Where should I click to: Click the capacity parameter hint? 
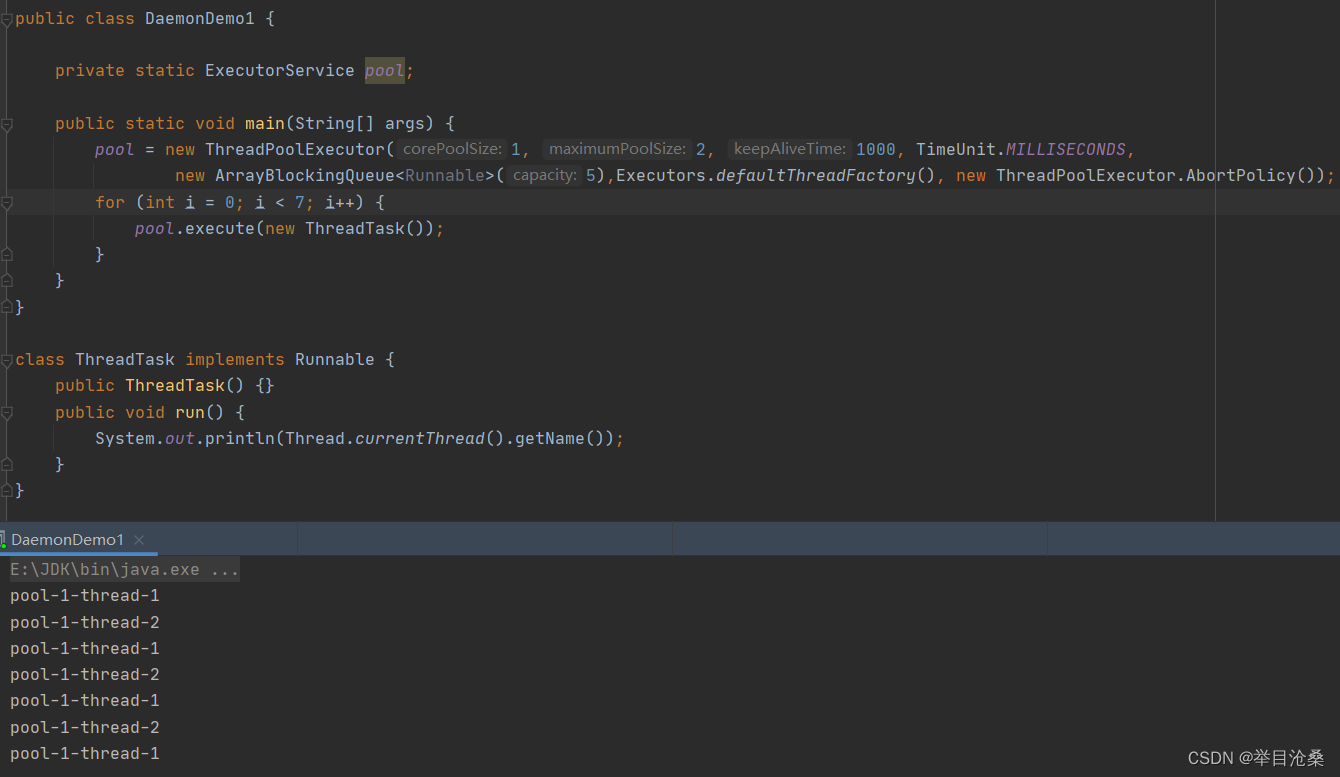[x=544, y=176]
